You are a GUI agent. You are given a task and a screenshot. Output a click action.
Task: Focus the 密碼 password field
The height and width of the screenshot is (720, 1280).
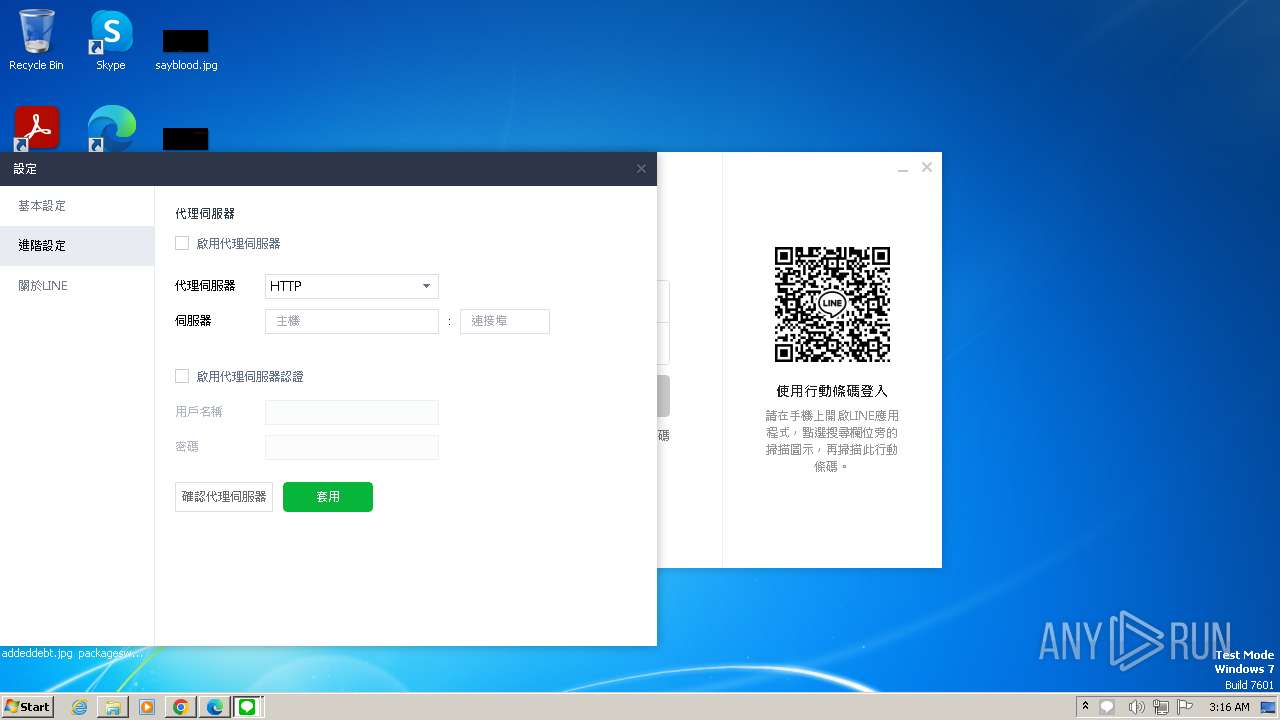click(352, 447)
